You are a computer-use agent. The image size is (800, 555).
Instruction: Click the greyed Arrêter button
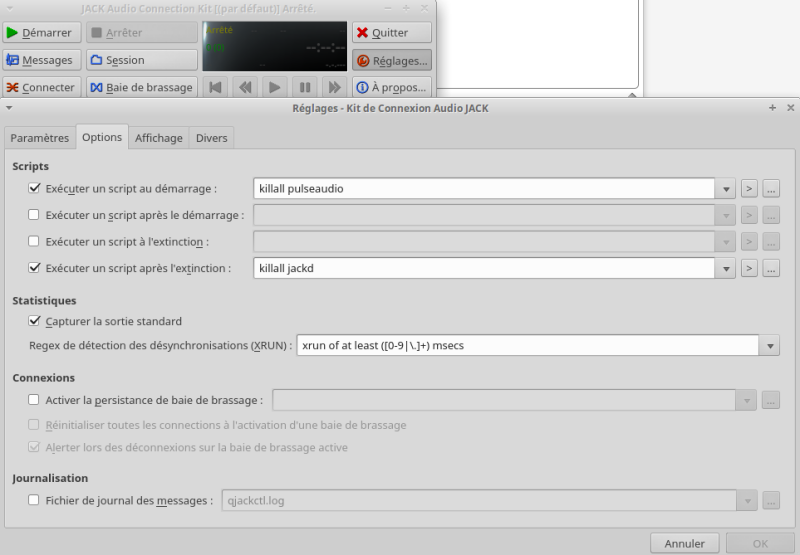pyautogui.click(x=142, y=33)
